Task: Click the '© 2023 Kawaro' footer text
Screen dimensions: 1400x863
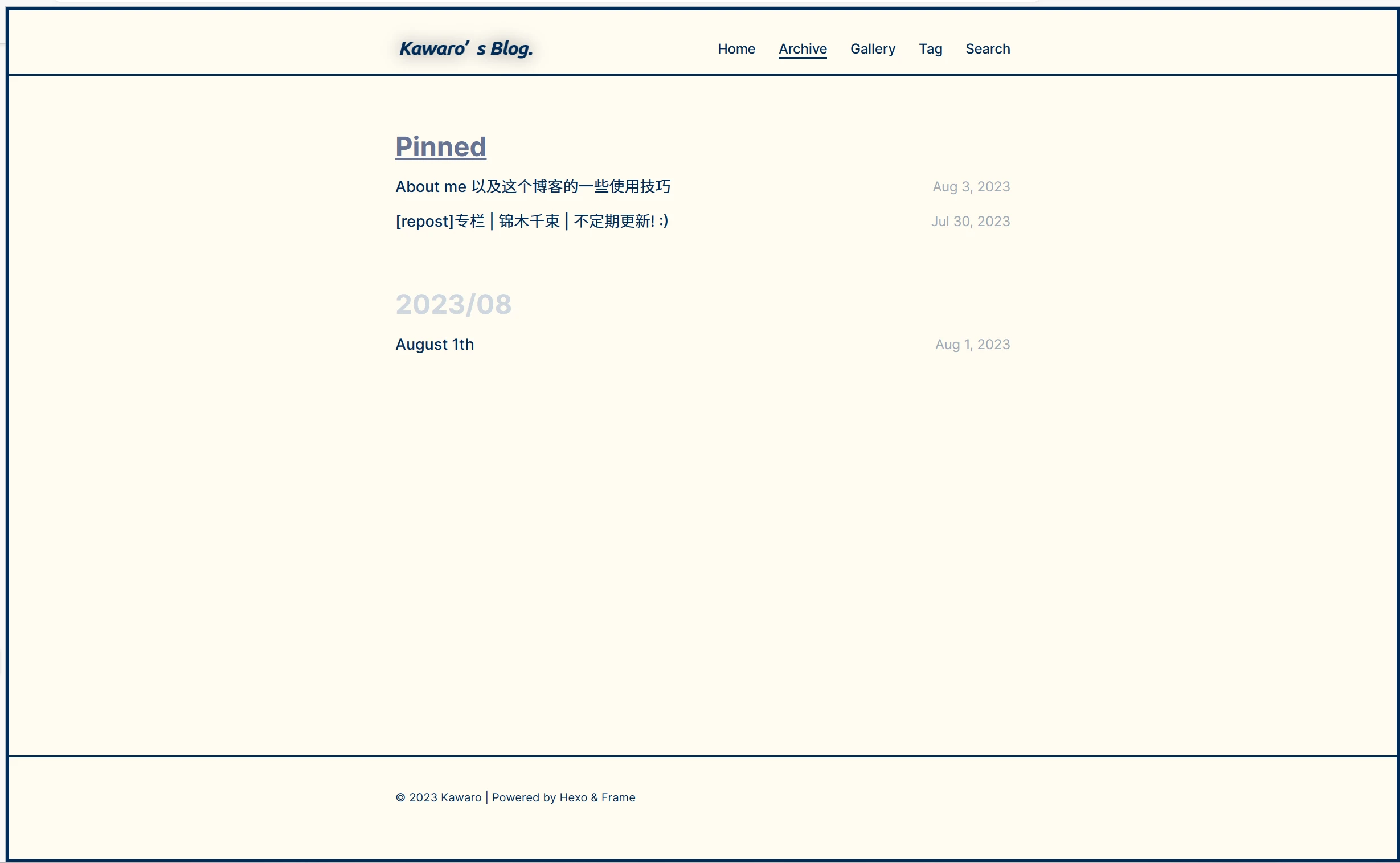Action: pos(439,797)
